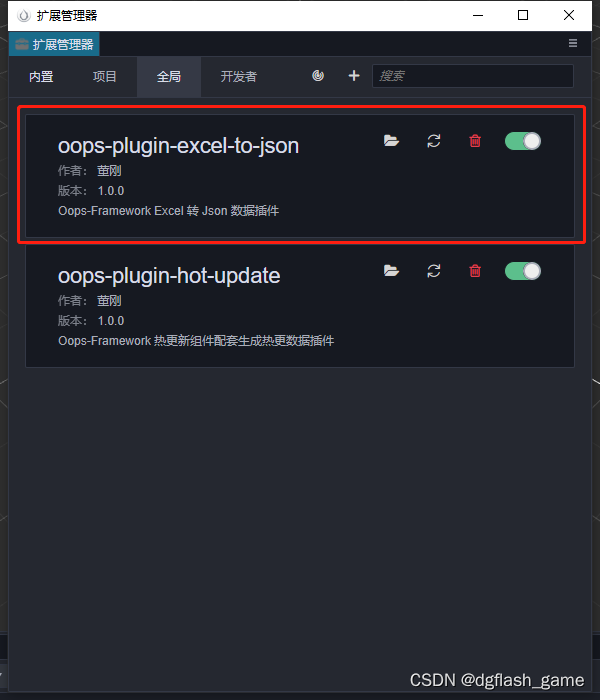The image size is (600, 700).
Task: Open the panel hamburger menu
Action: tap(573, 43)
